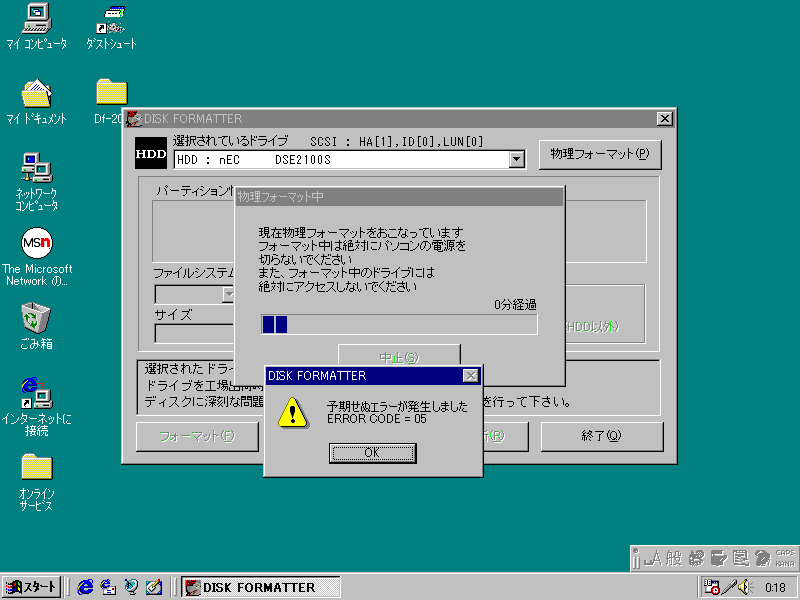Open the Start (スタート) menu
This screenshot has height=600, width=800.
pyautogui.click(x=32, y=587)
